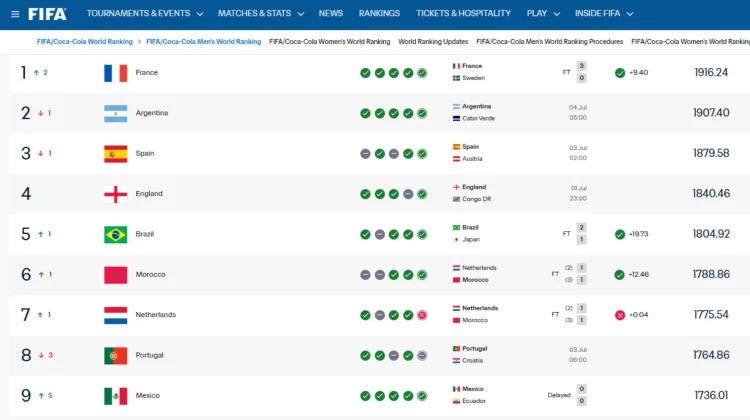
Task: Click the FIFA logo
Action: pyautogui.click(x=47, y=14)
